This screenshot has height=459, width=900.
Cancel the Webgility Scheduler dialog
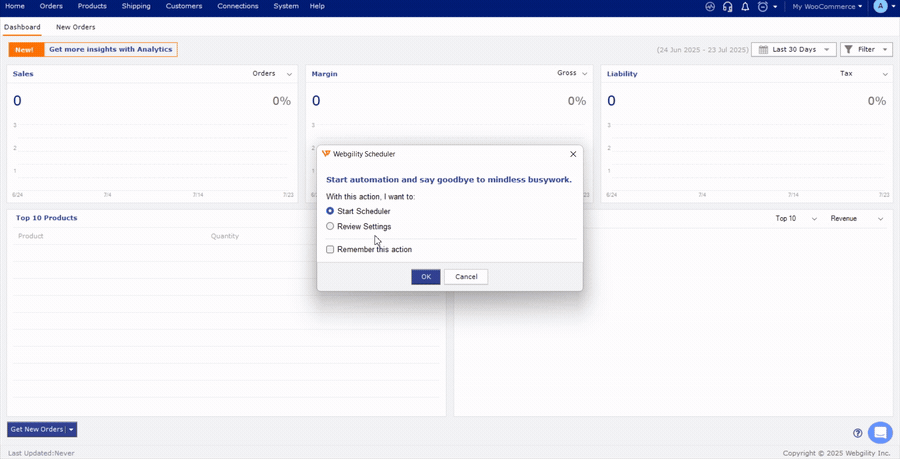[x=466, y=277]
